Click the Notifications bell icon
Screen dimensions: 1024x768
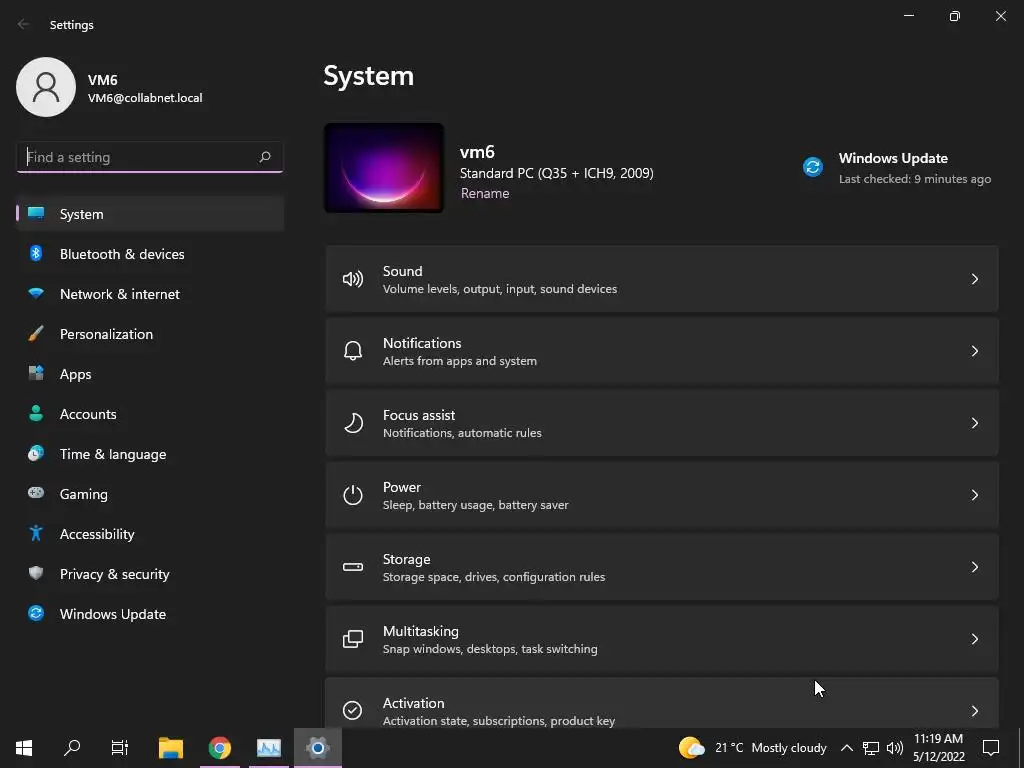[353, 351]
